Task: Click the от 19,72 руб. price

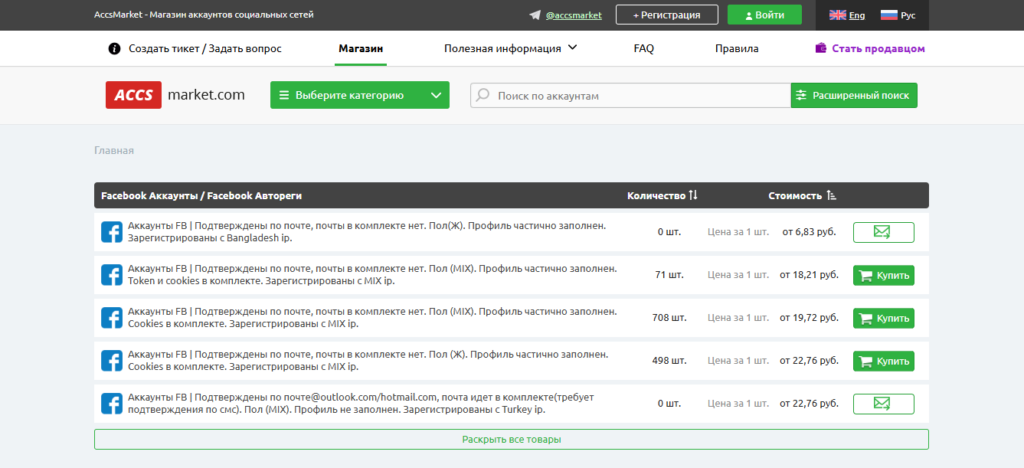Action: [809, 318]
